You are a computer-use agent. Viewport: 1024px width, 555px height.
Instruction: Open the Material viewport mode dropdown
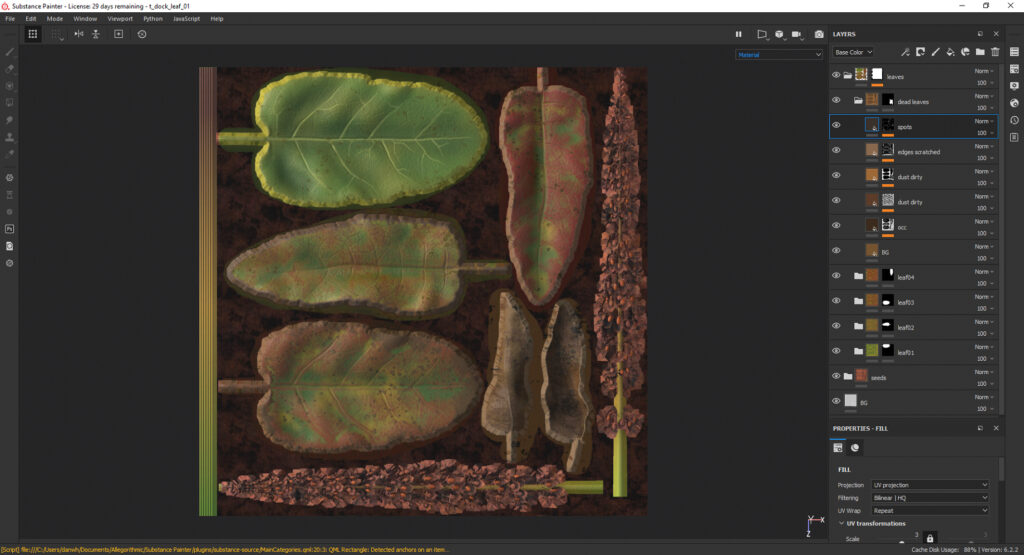point(779,55)
